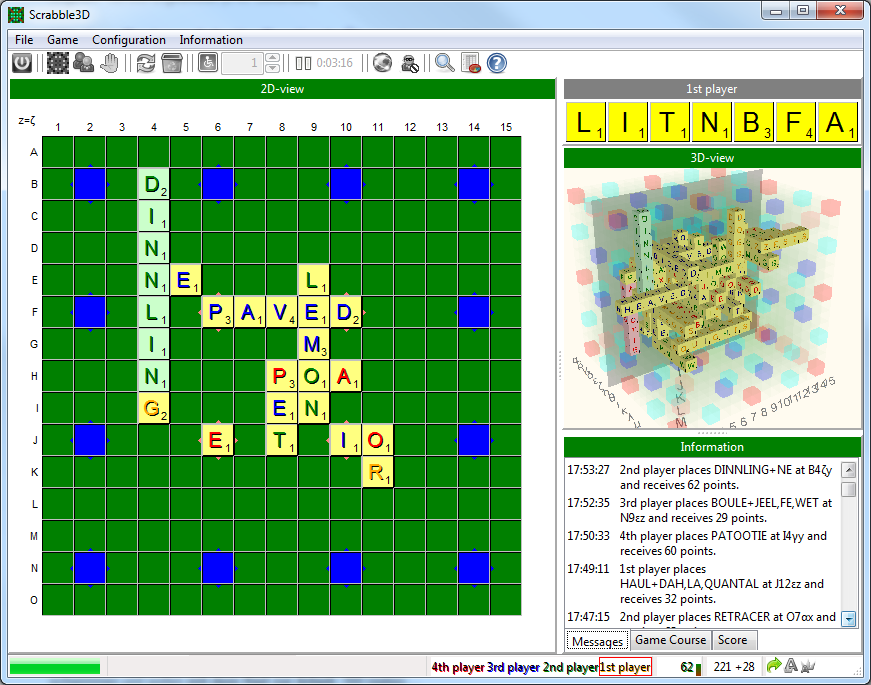Click the blocked spy user icon

410,63
